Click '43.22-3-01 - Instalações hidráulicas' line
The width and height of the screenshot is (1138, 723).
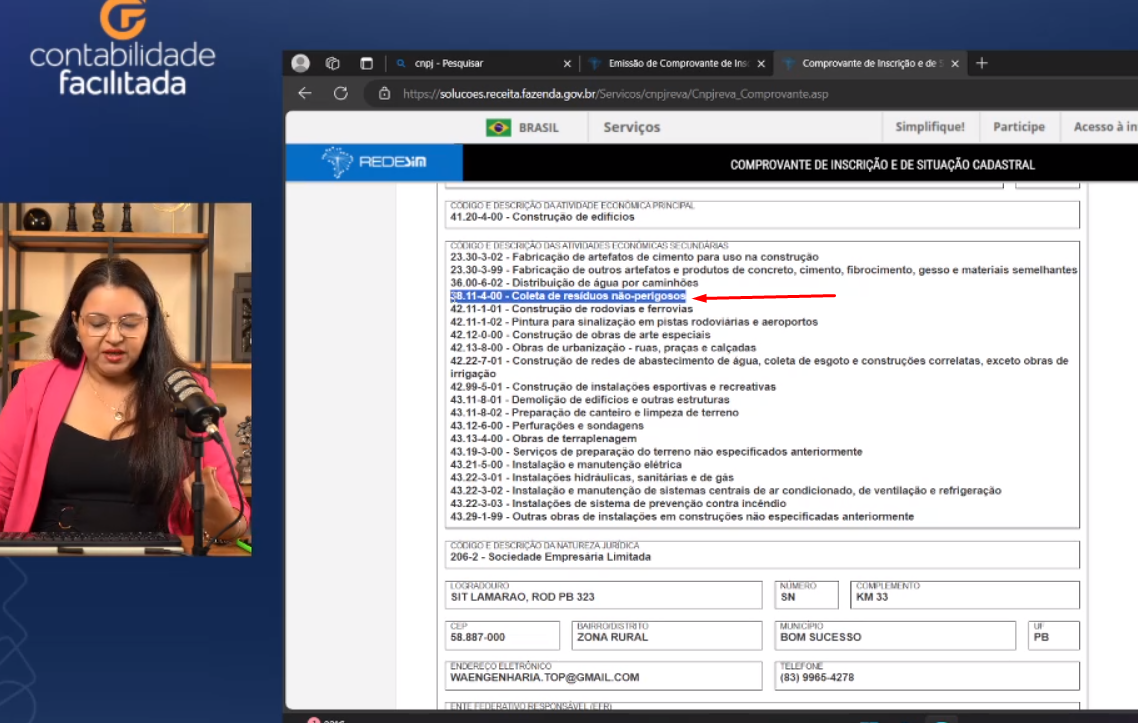point(591,478)
